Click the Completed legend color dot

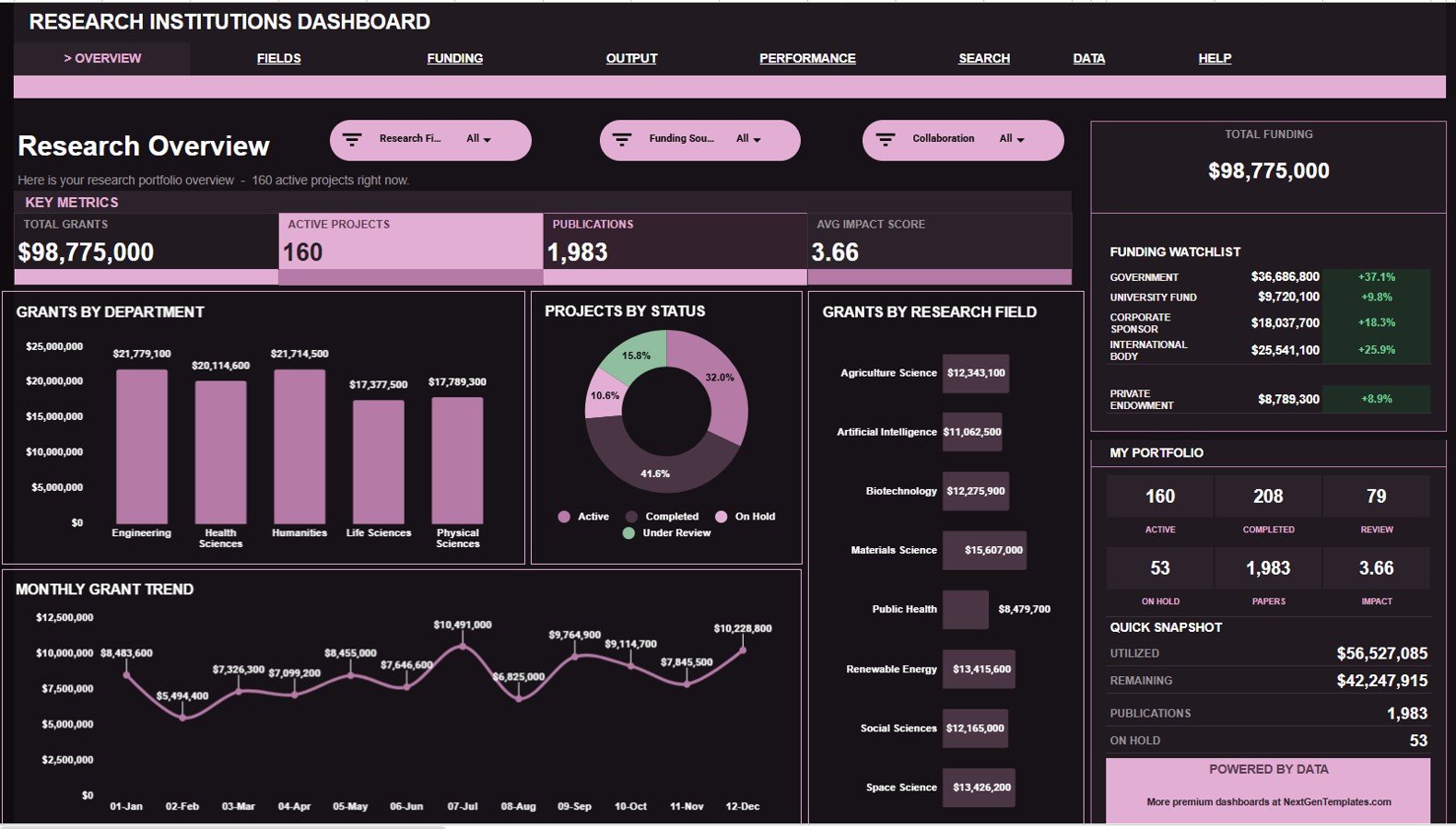[631, 517]
